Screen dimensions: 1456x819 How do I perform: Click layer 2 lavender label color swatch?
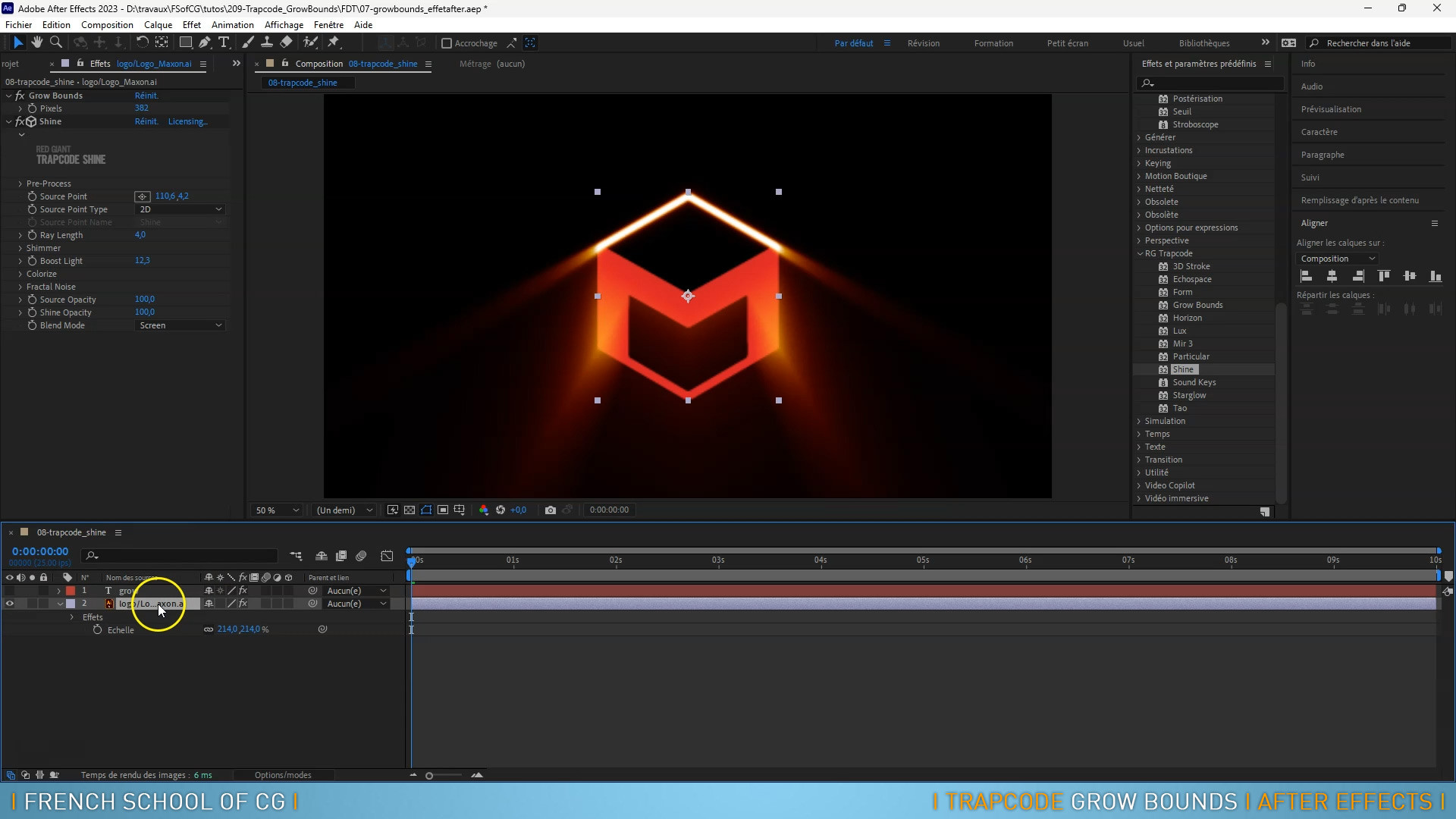[71, 604]
